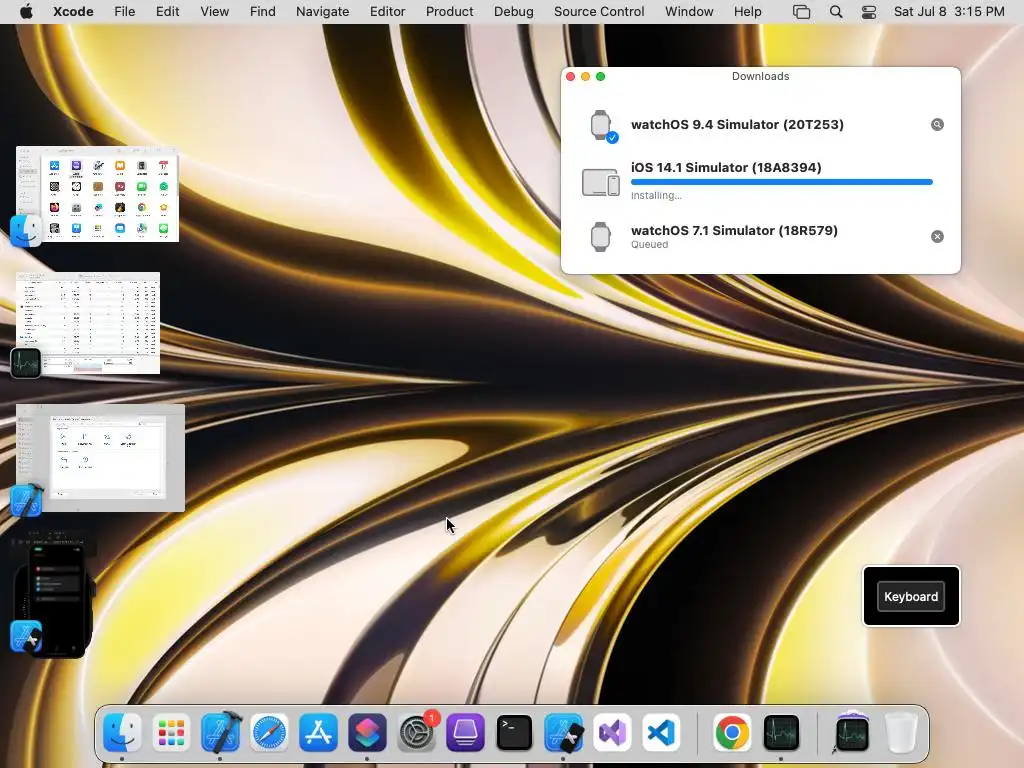The image size is (1024, 768).
Task: Click the watchOS 7.1 watch device icon
Action: 601,236
